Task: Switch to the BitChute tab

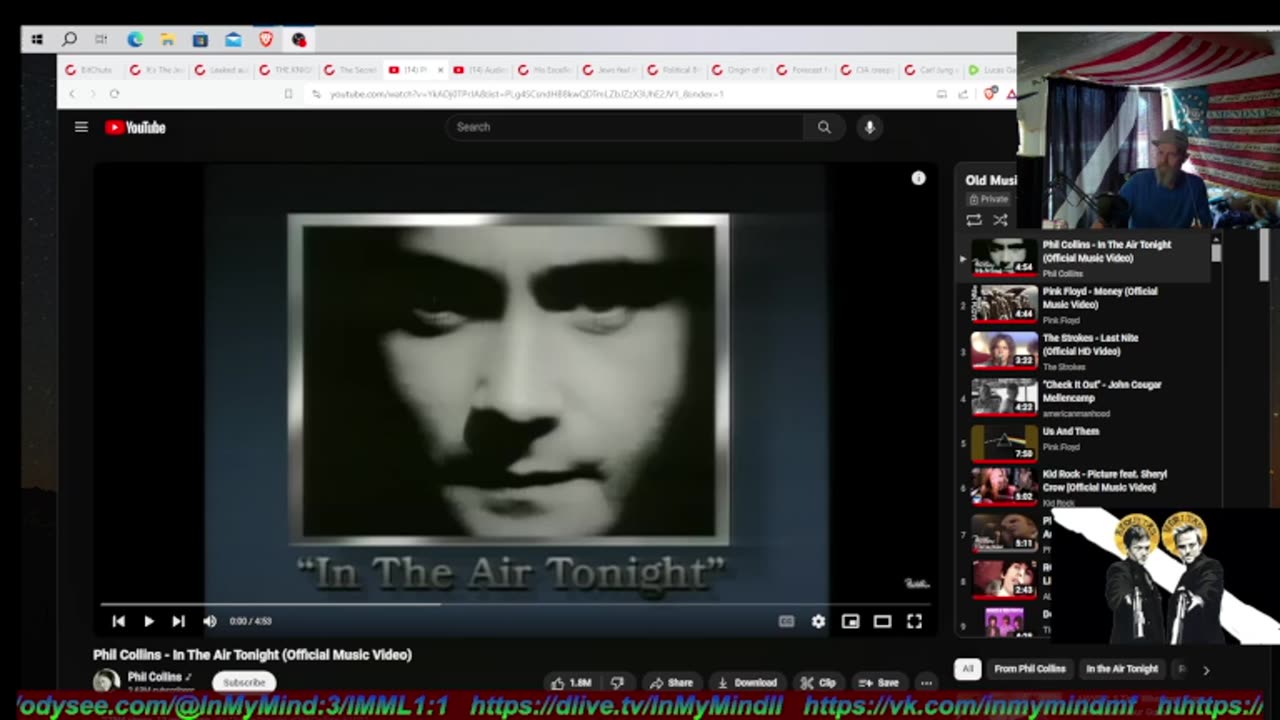Action: pos(91,70)
